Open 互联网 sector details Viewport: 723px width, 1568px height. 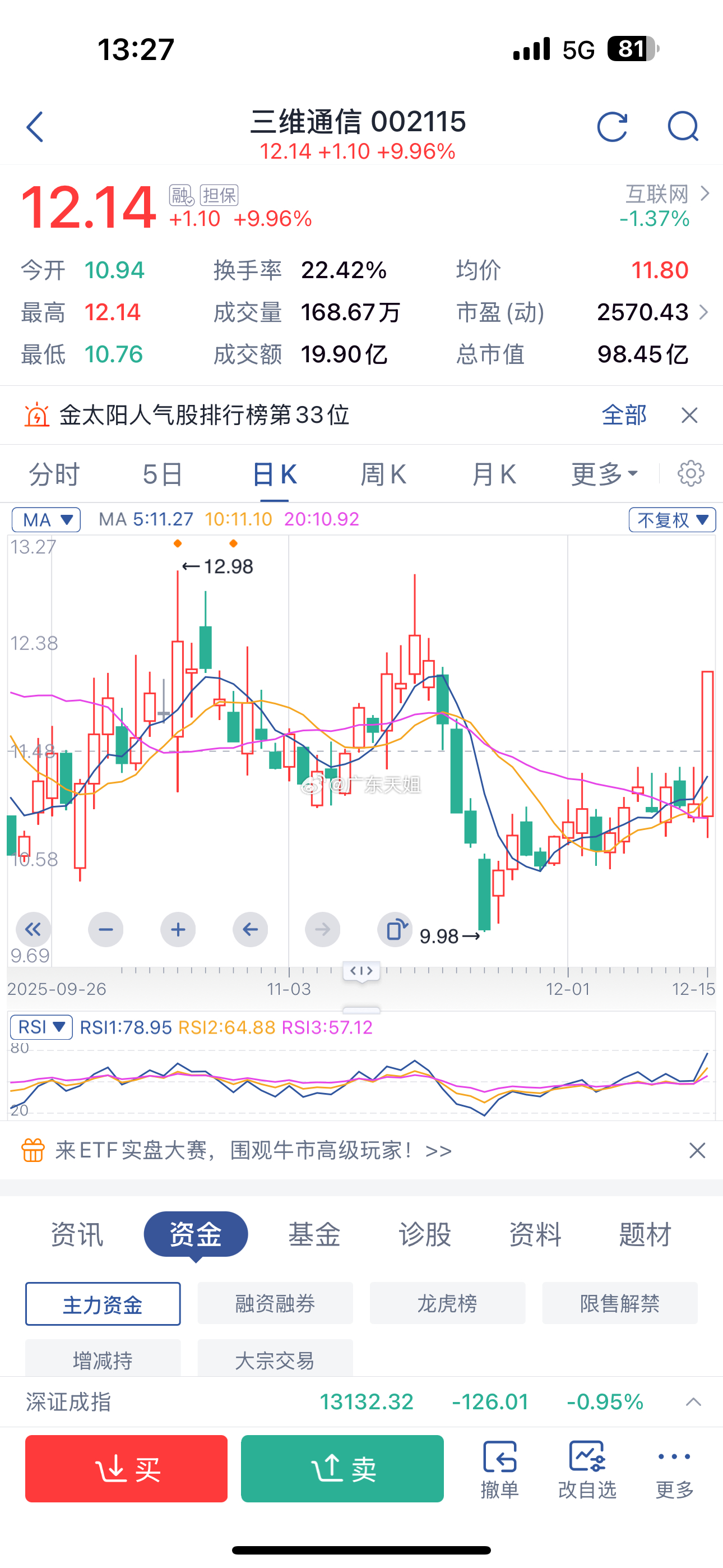[x=667, y=194]
